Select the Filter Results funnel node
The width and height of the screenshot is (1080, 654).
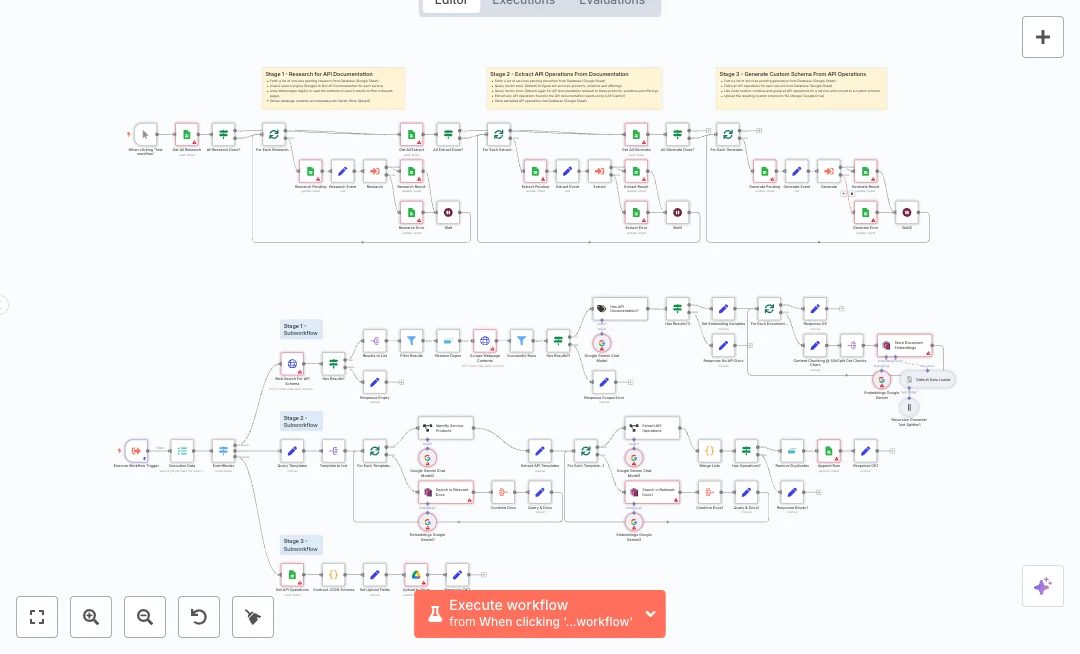[411, 340]
